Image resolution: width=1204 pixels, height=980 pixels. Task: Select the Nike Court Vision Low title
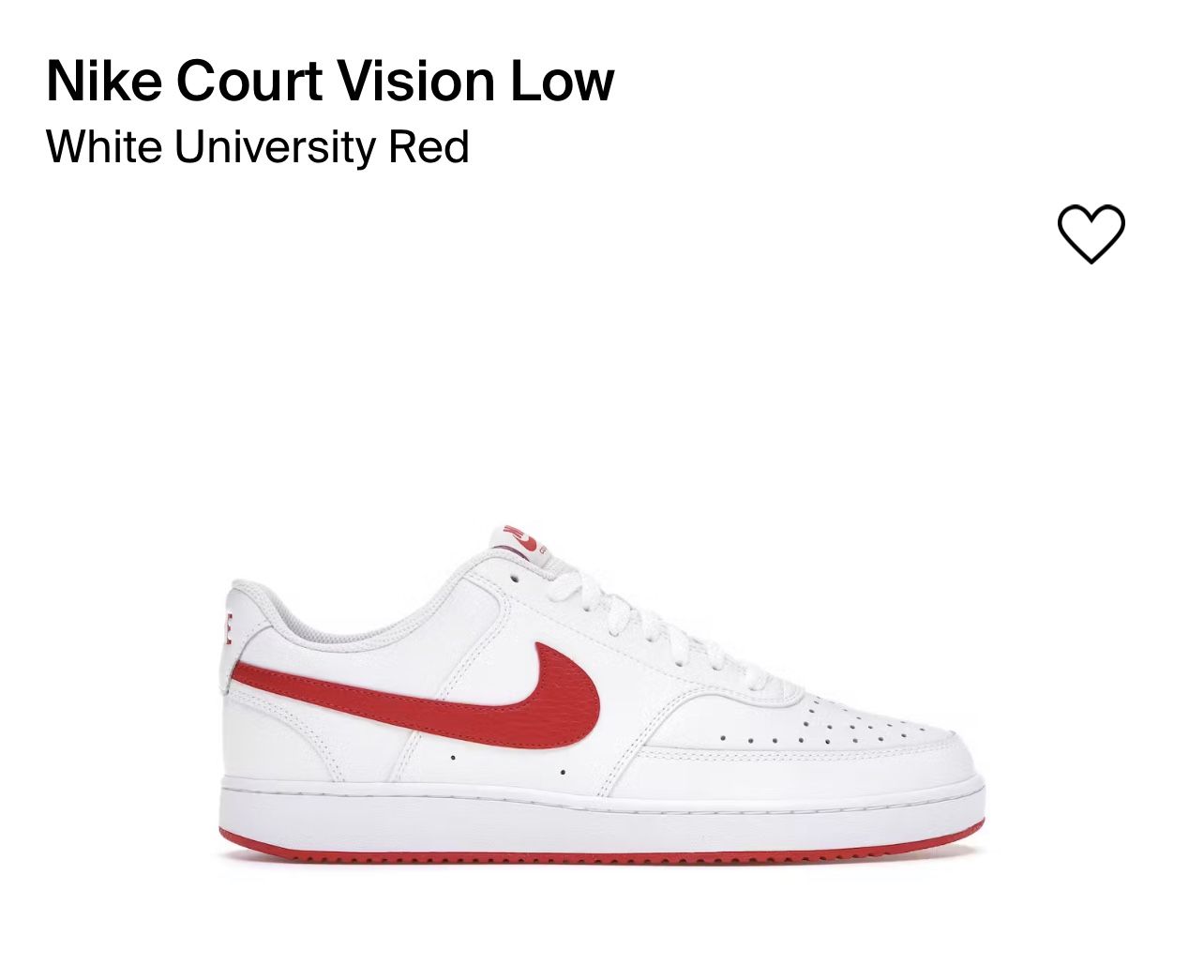328,80
